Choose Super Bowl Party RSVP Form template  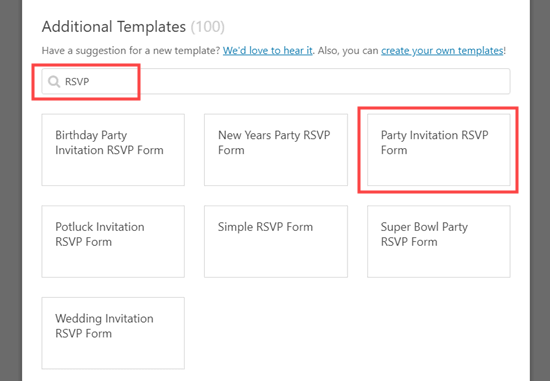pos(438,242)
